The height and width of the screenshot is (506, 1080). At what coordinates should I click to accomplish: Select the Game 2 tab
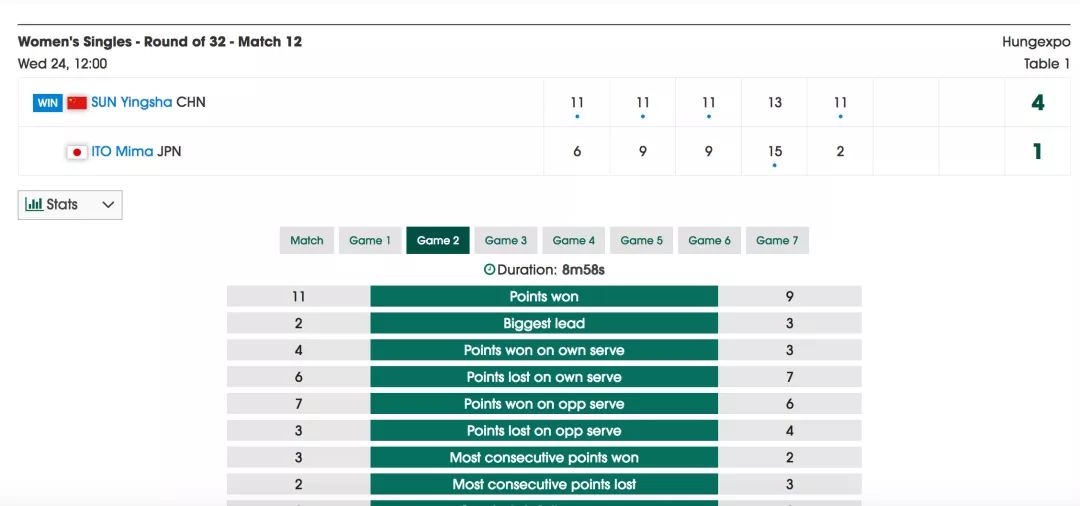point(438,240)
